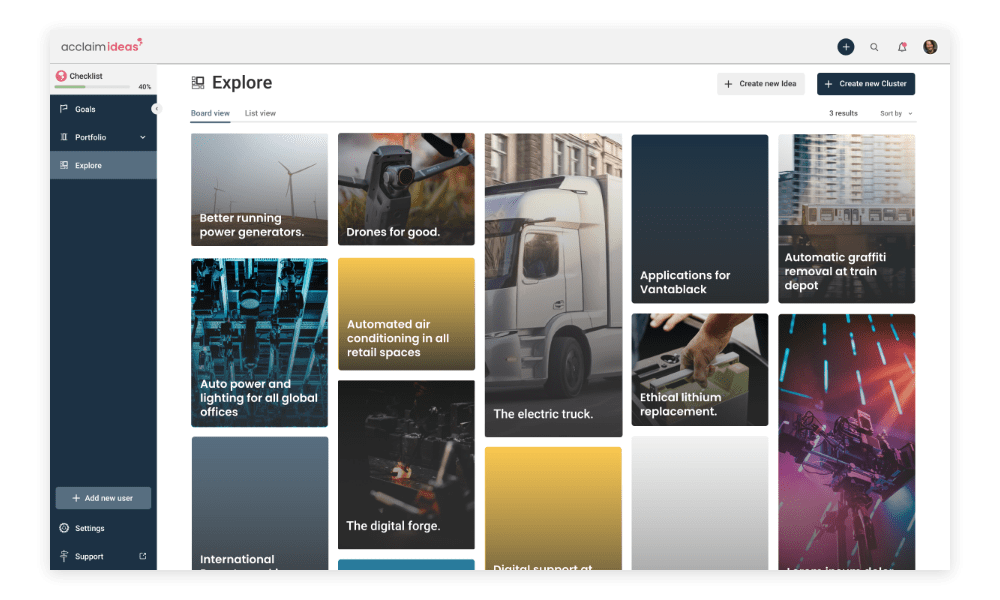Click the Support external link icon
Screen dimensions: 1000x600
pos(143,556)
